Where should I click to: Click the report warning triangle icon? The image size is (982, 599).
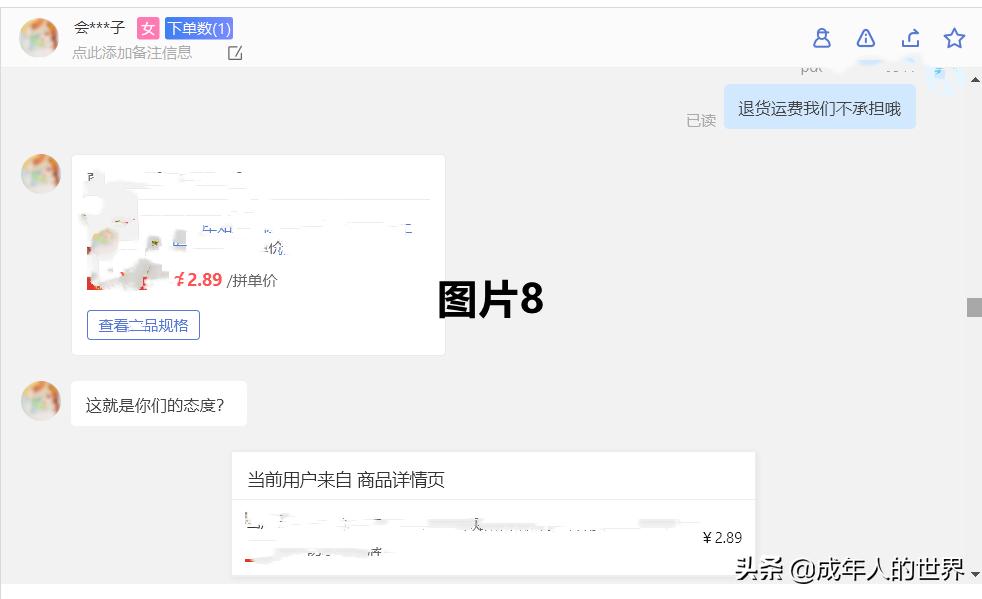[x=865, y=38]
